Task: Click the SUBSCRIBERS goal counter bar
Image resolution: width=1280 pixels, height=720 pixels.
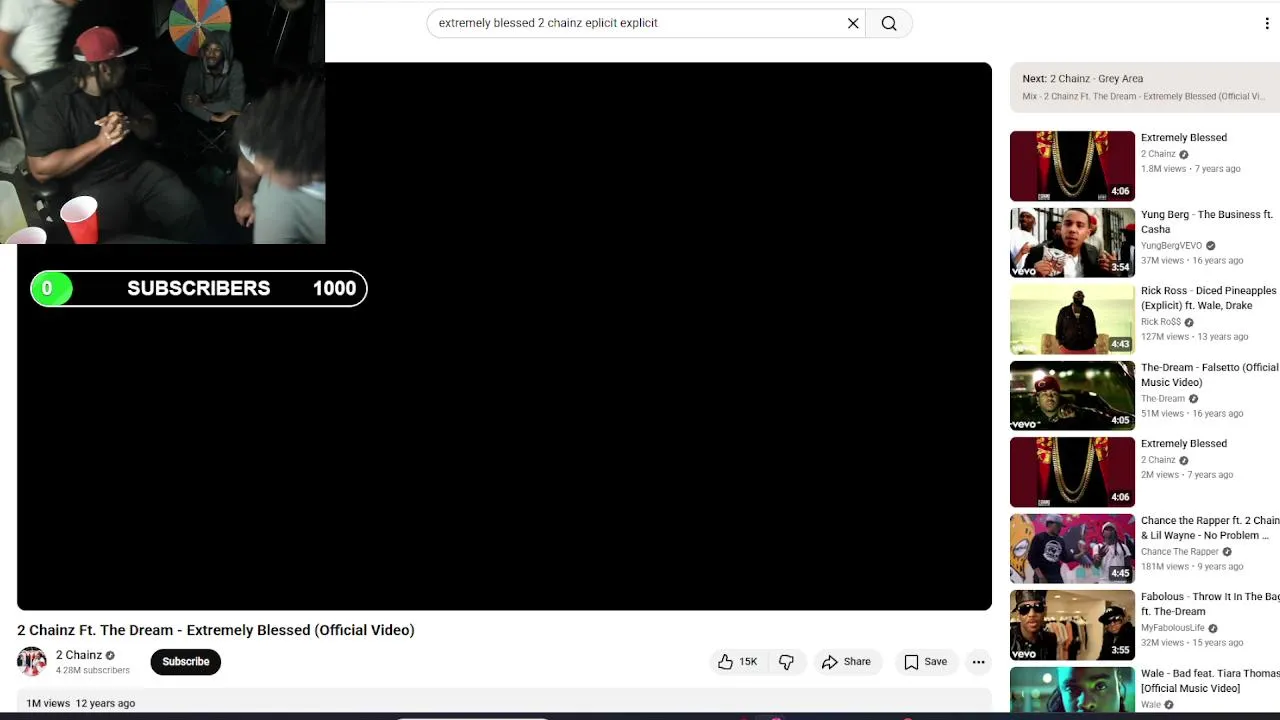Action: (199, 288)
